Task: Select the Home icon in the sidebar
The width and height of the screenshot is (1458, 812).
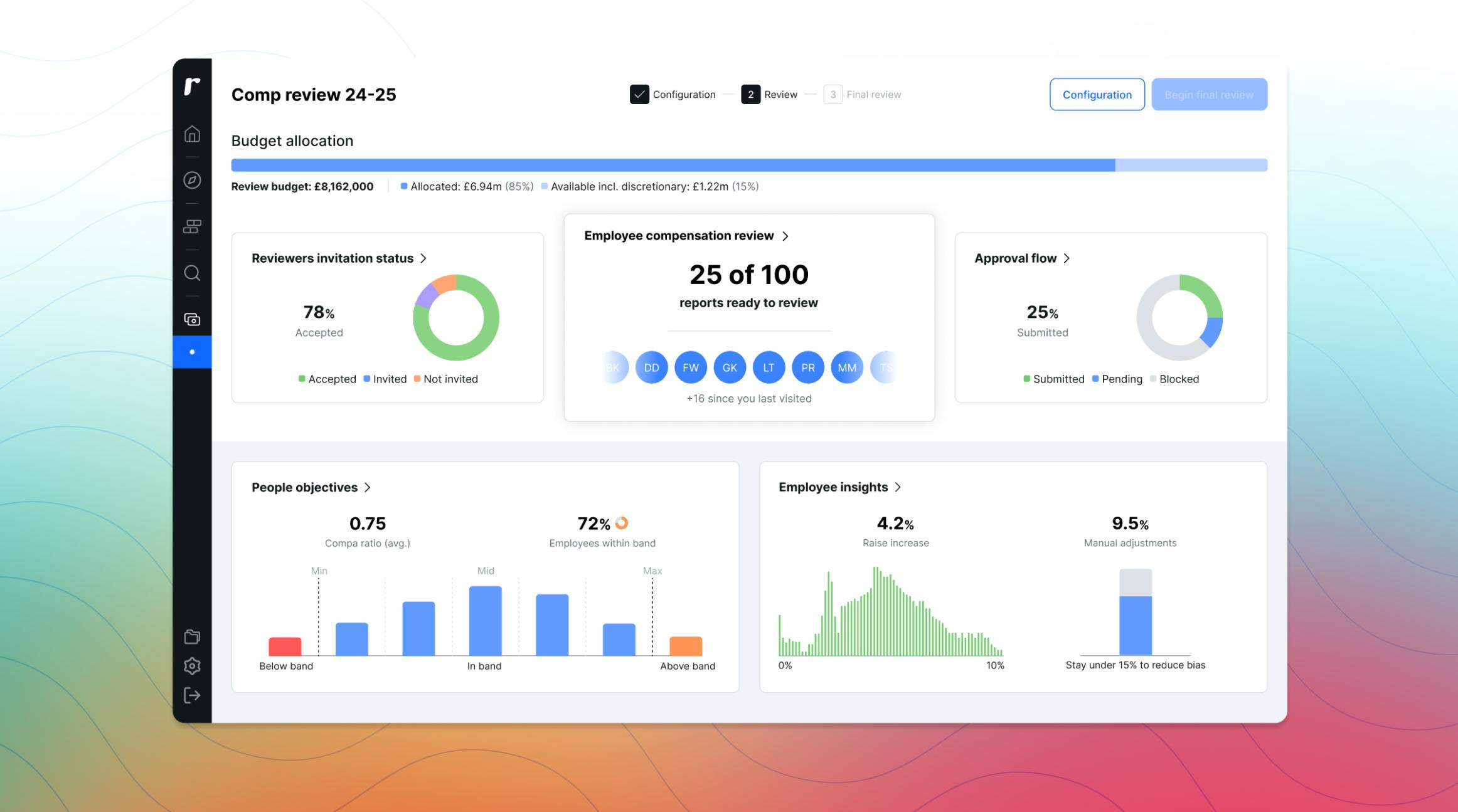Action: [192, 134]
